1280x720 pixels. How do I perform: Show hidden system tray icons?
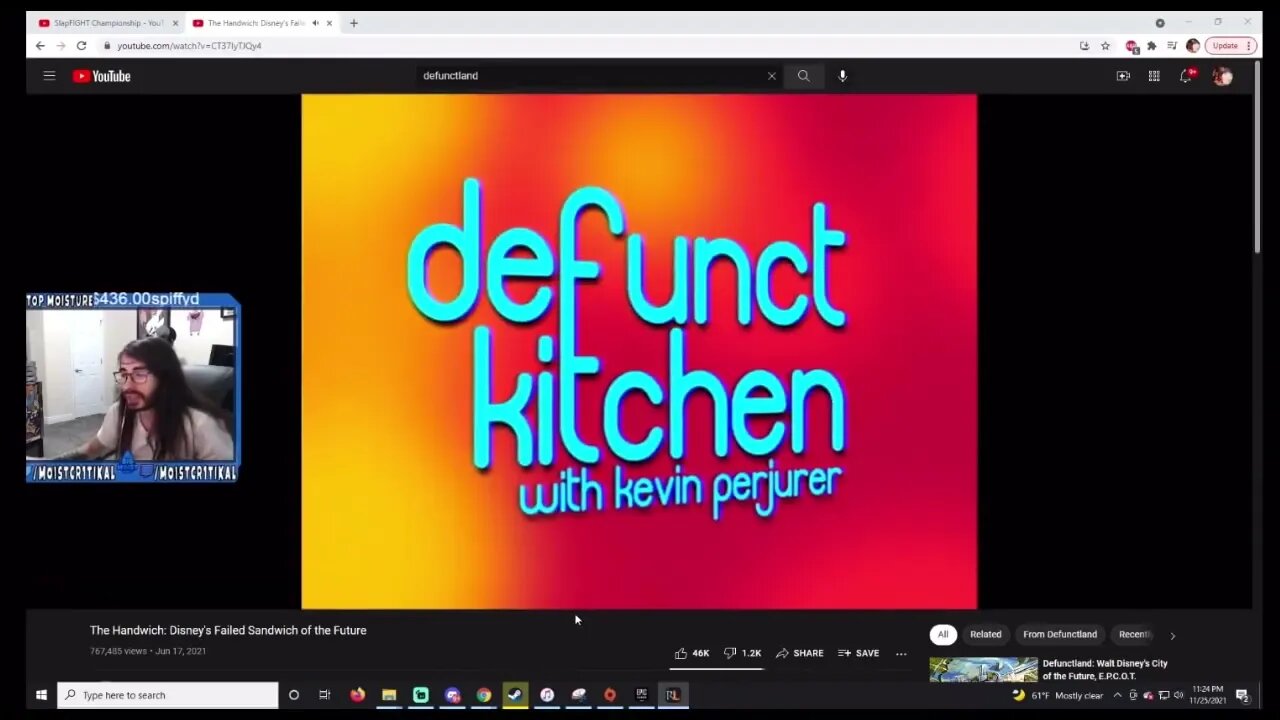pos(1117,695)
